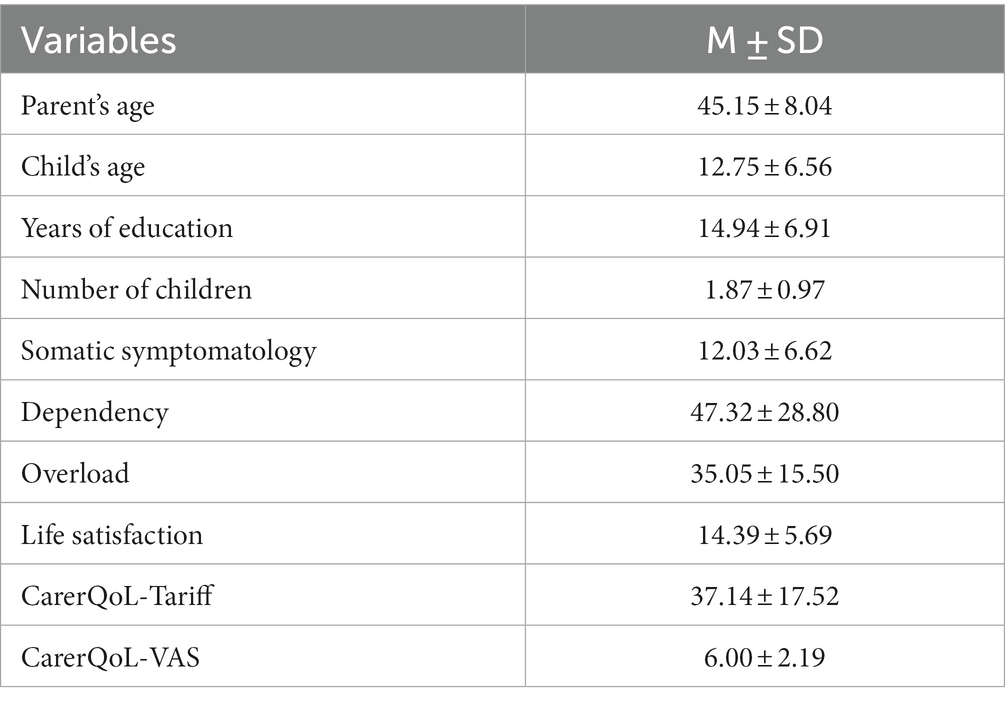
Task: Click the value 35.05 ± 15.50
Action: coord(765,474)
